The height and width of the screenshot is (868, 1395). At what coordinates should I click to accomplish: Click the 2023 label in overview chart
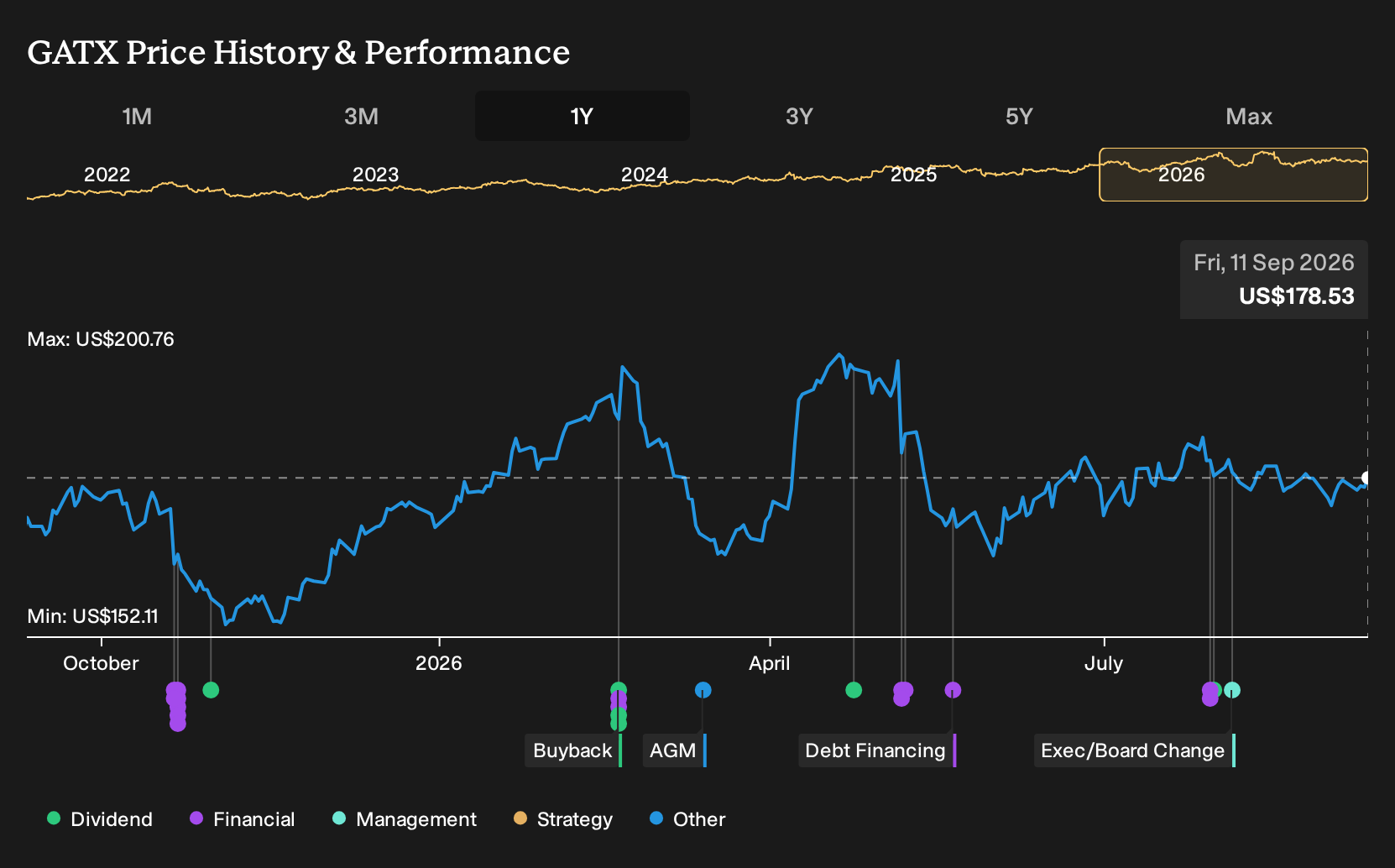pyautogui.click(x=375, y=175)
